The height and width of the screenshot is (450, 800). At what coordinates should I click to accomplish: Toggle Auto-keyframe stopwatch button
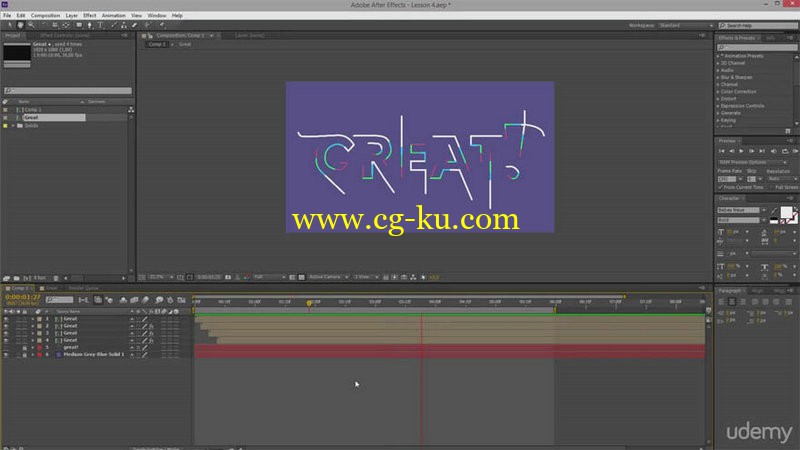[x=170, y=300]
